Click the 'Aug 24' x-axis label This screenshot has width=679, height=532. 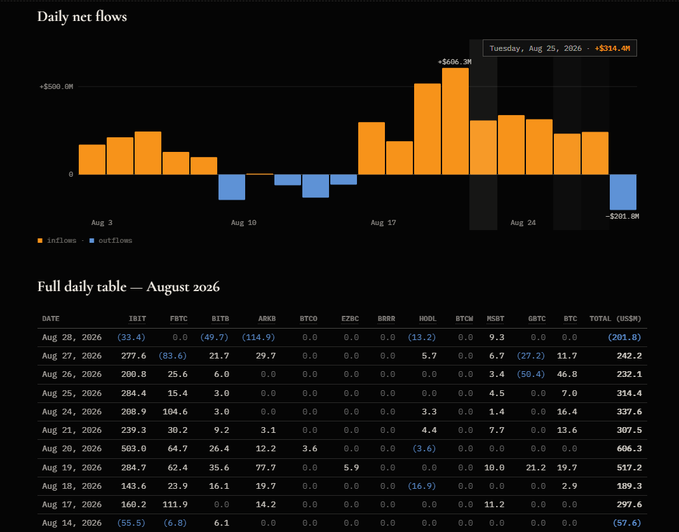click(x=523, y=222)
